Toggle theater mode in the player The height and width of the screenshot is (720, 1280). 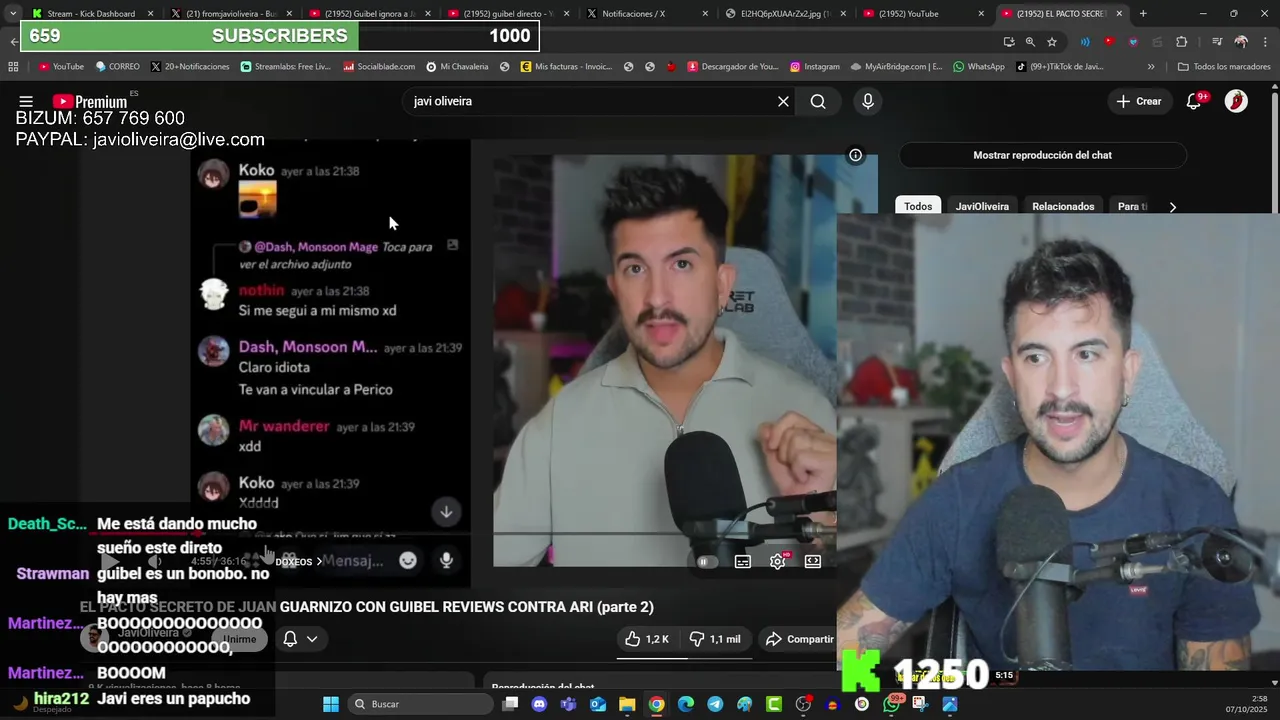pos(813,561)
